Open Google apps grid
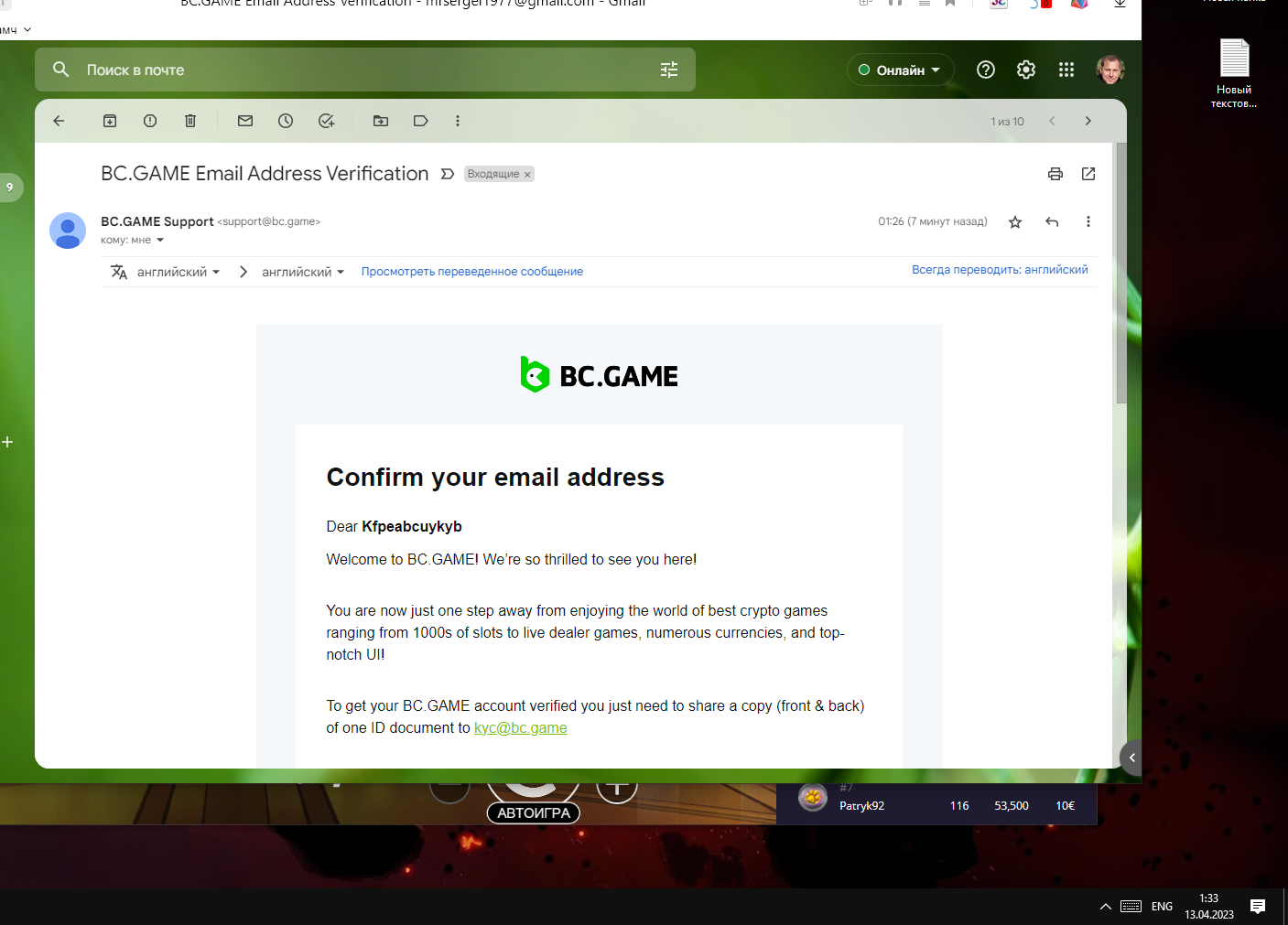1288x925 pixels. point(1066,70)
